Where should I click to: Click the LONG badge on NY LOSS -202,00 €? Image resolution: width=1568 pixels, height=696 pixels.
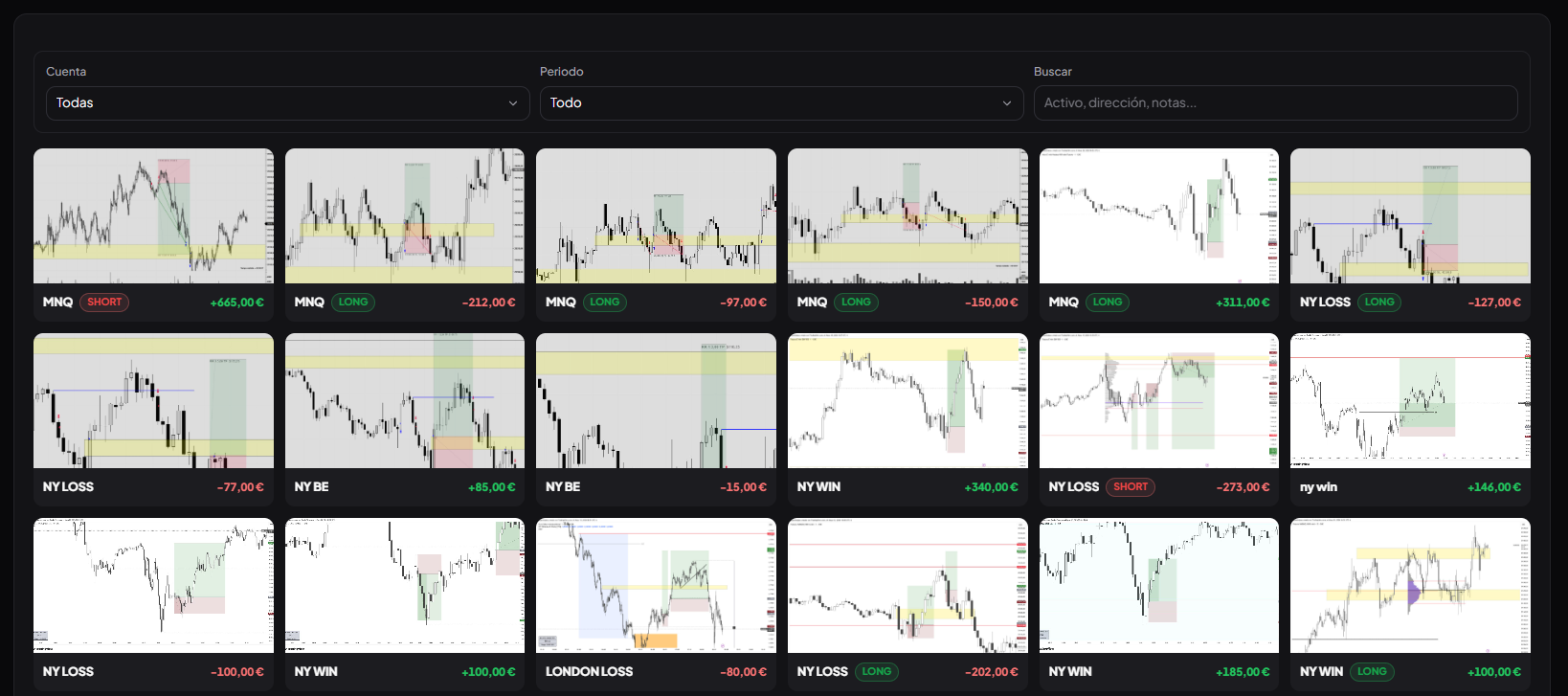point(877,672)
